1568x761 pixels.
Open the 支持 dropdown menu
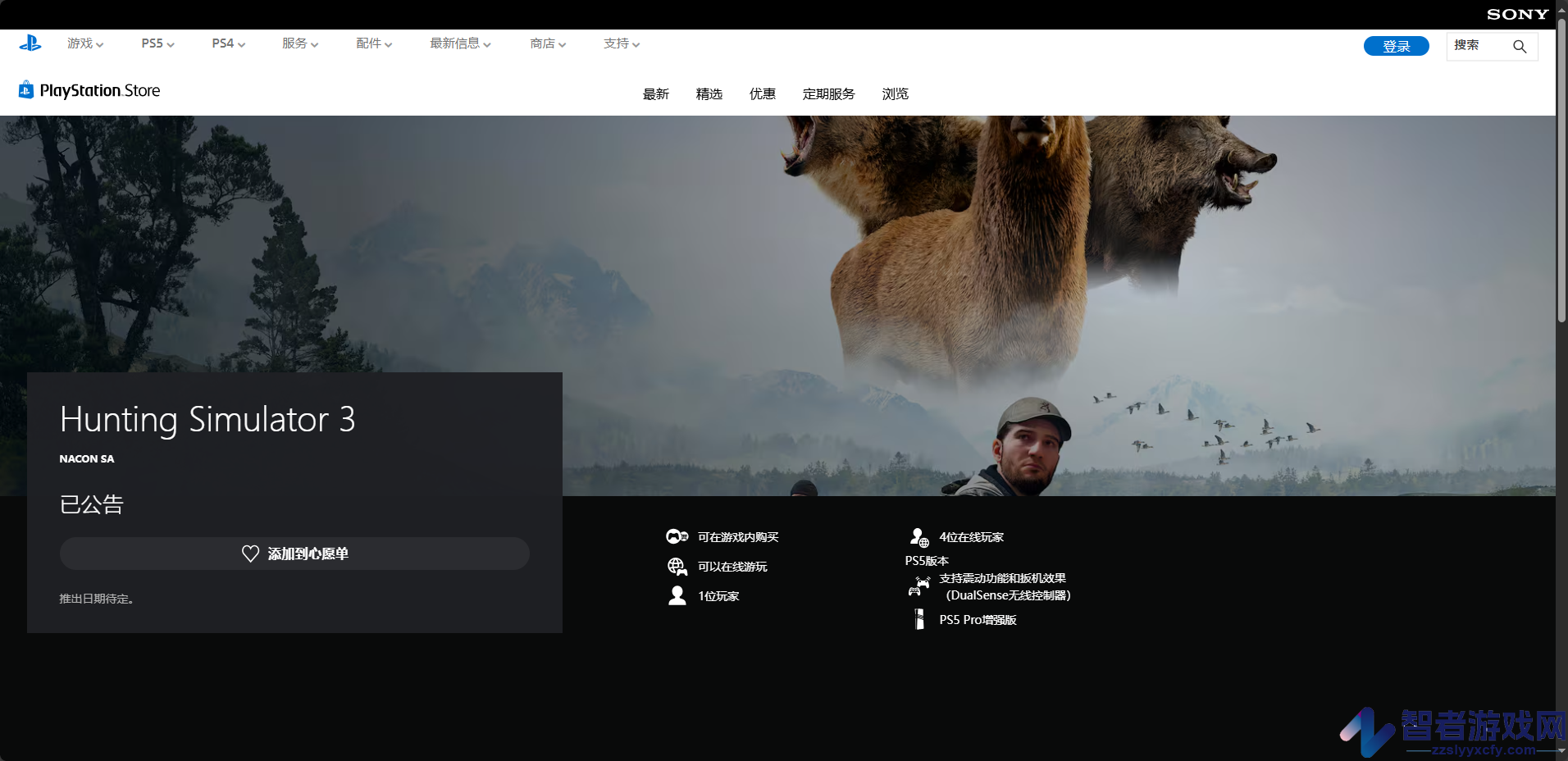622,43
